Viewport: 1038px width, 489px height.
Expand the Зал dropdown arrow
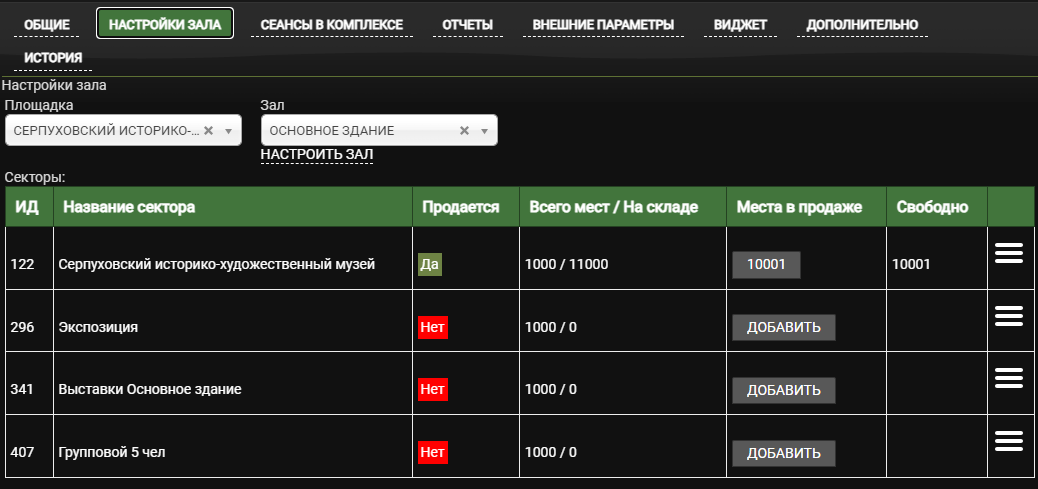484,131
